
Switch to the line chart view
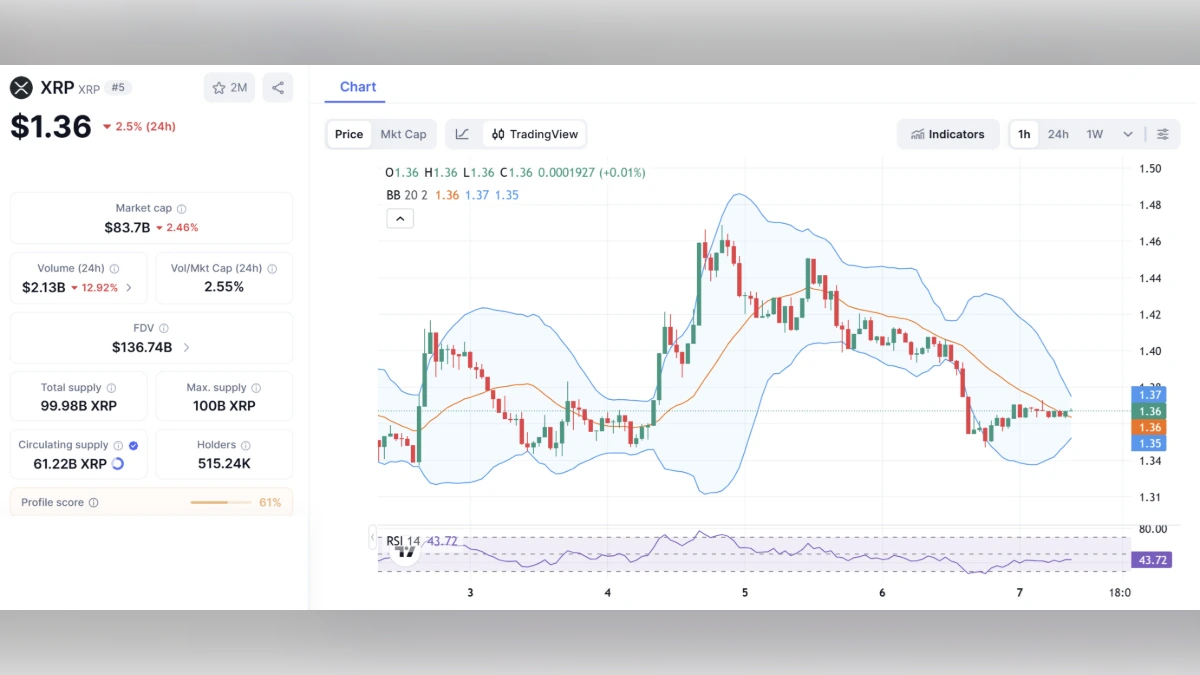pos(461,133)
